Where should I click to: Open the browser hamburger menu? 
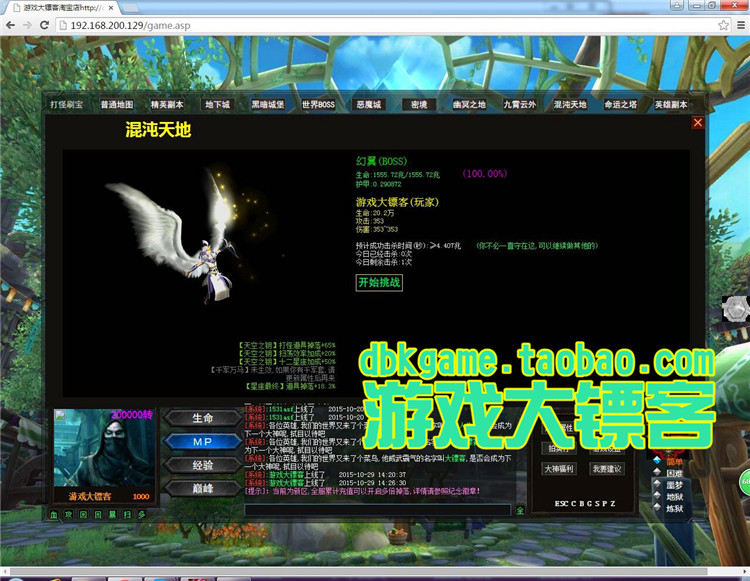click(740, 25)
